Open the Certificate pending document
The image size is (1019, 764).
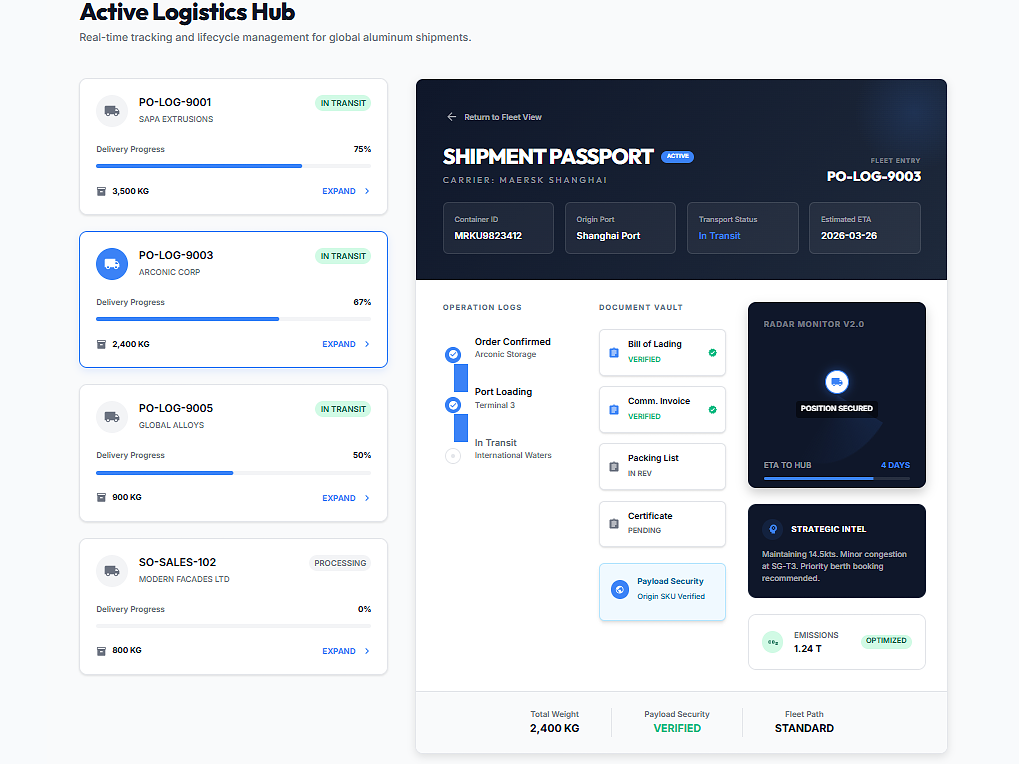pyautogui.click(x=662, y=523)
